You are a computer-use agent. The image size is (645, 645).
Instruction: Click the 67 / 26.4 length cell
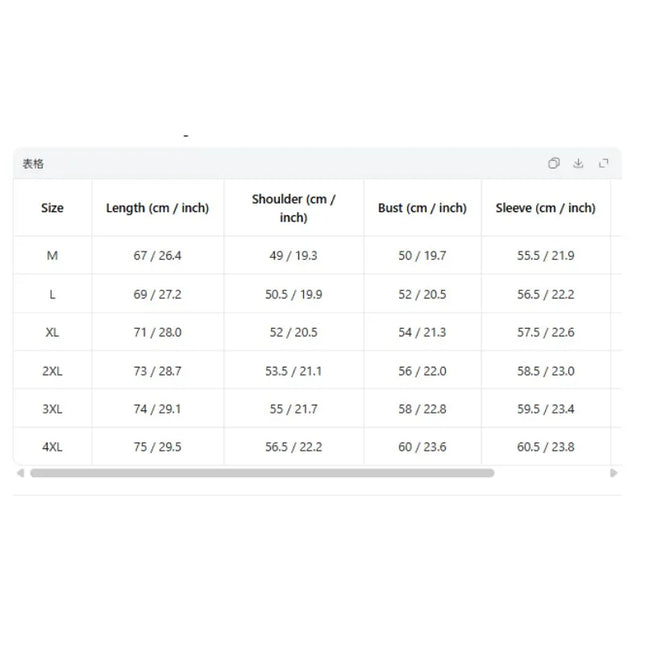tap(158, 255)
